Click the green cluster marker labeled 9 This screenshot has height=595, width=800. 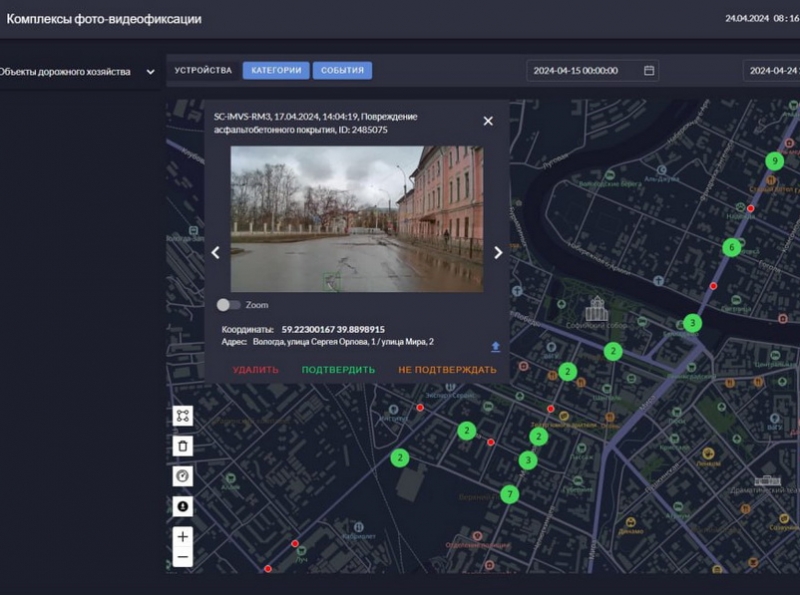pyautogui.click(x=773, y=161)
